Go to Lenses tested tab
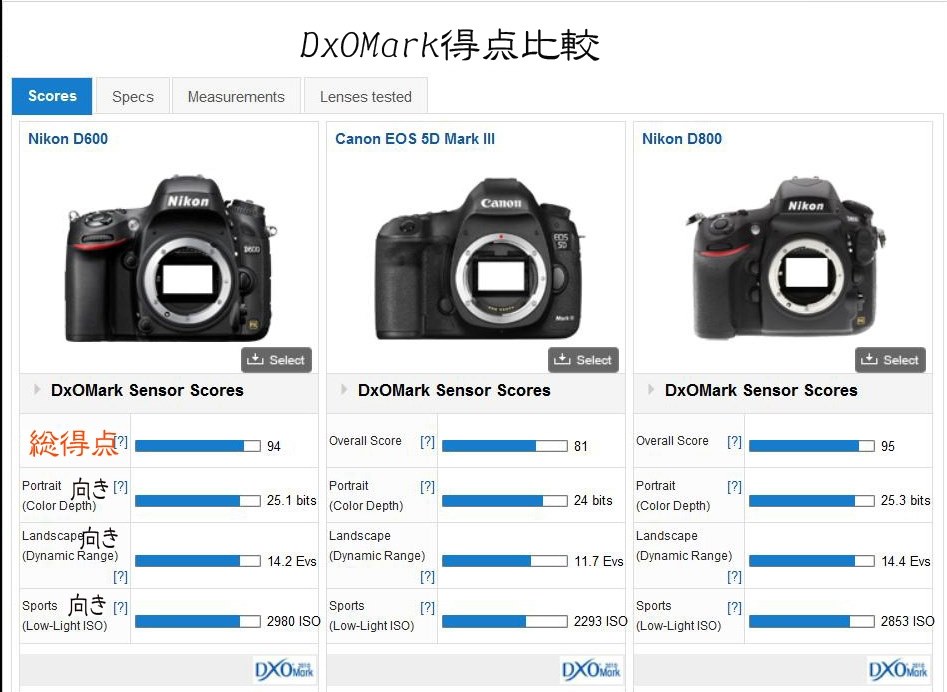Screen dimensions: 947x692 366,97
